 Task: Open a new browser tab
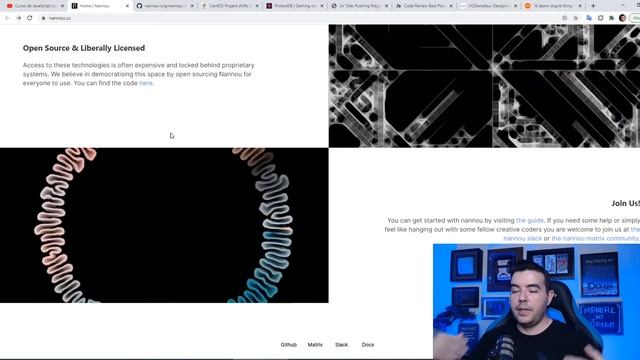[593, 6]
